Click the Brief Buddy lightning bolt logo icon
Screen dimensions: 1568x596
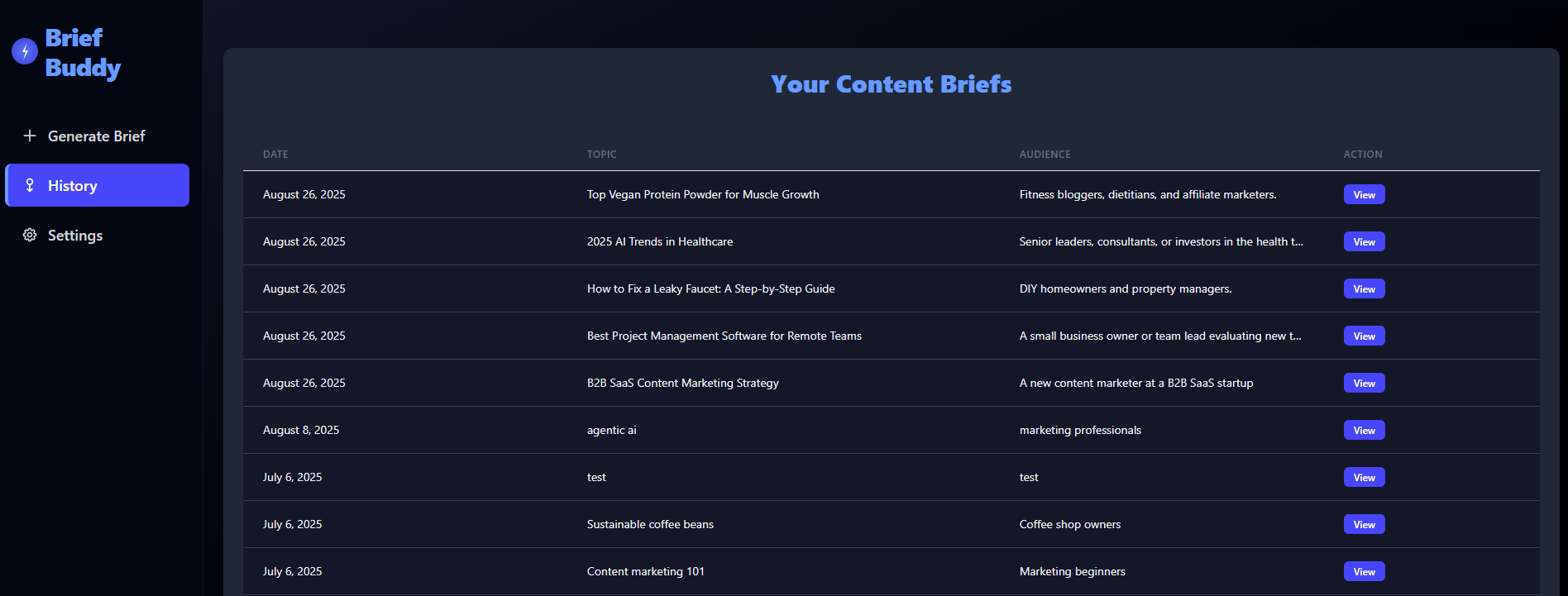tap(25, 51)
